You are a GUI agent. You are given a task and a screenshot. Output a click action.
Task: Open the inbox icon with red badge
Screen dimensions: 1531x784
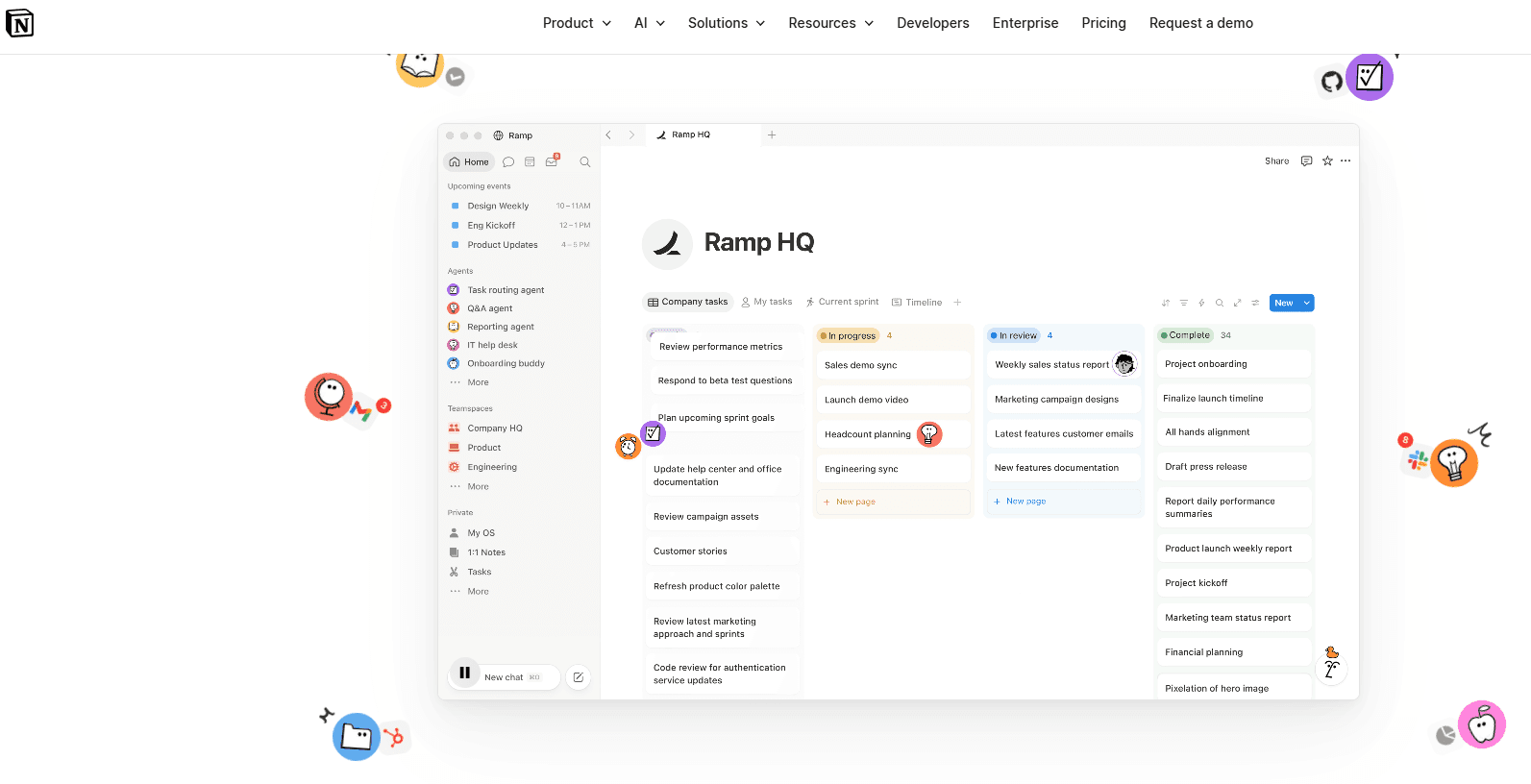tap(552, 161)
